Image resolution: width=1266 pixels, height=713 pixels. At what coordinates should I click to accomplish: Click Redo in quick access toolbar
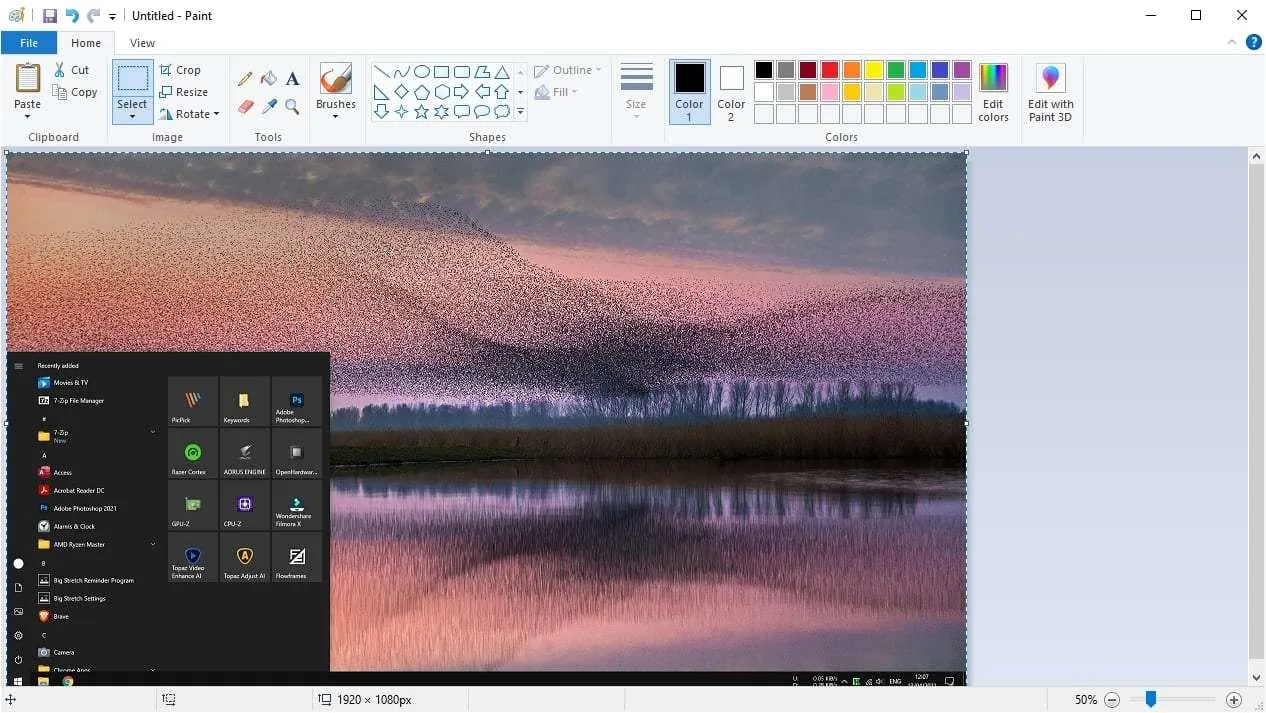[94, 16]
